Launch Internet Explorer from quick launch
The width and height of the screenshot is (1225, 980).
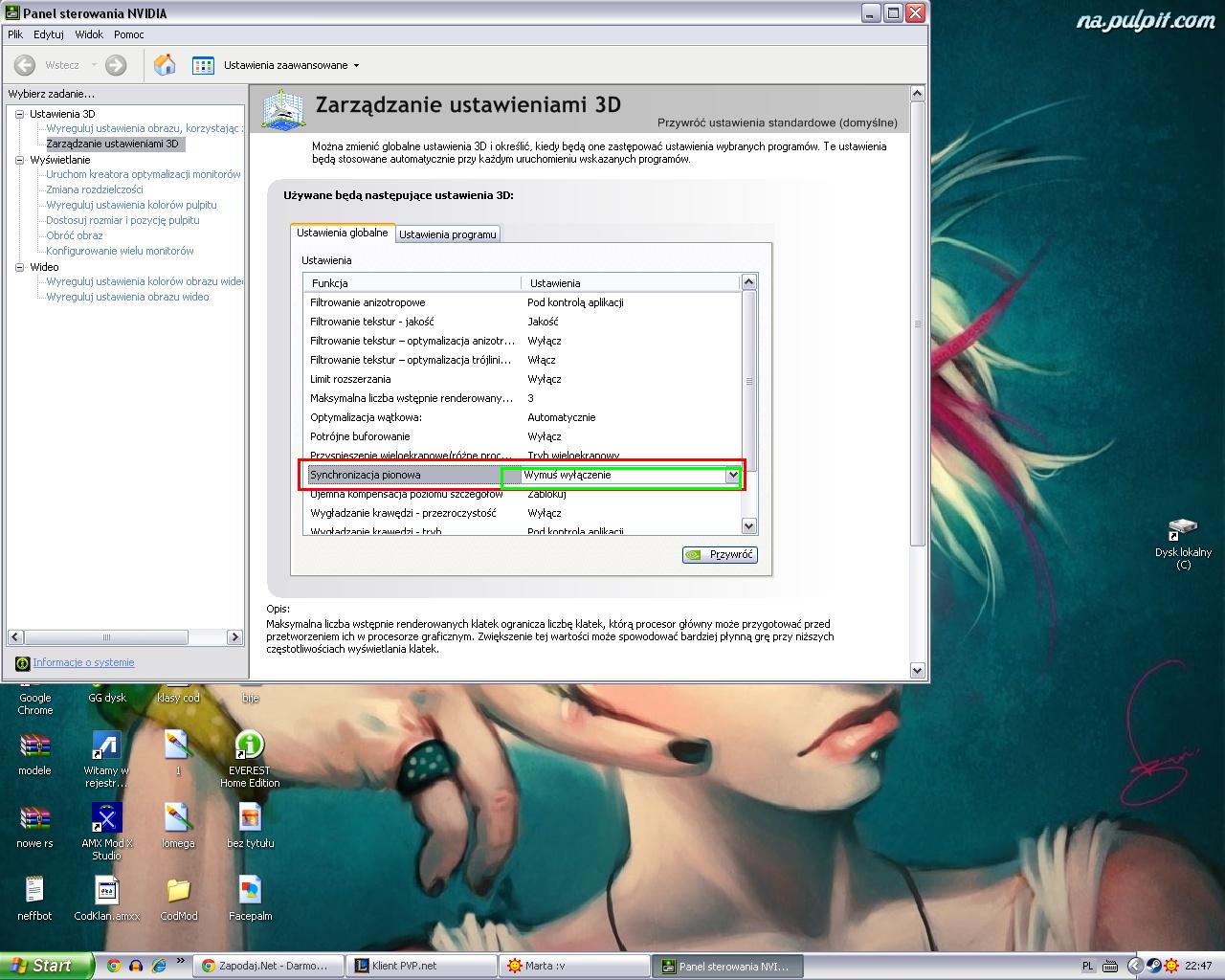[x=159, y=966]
